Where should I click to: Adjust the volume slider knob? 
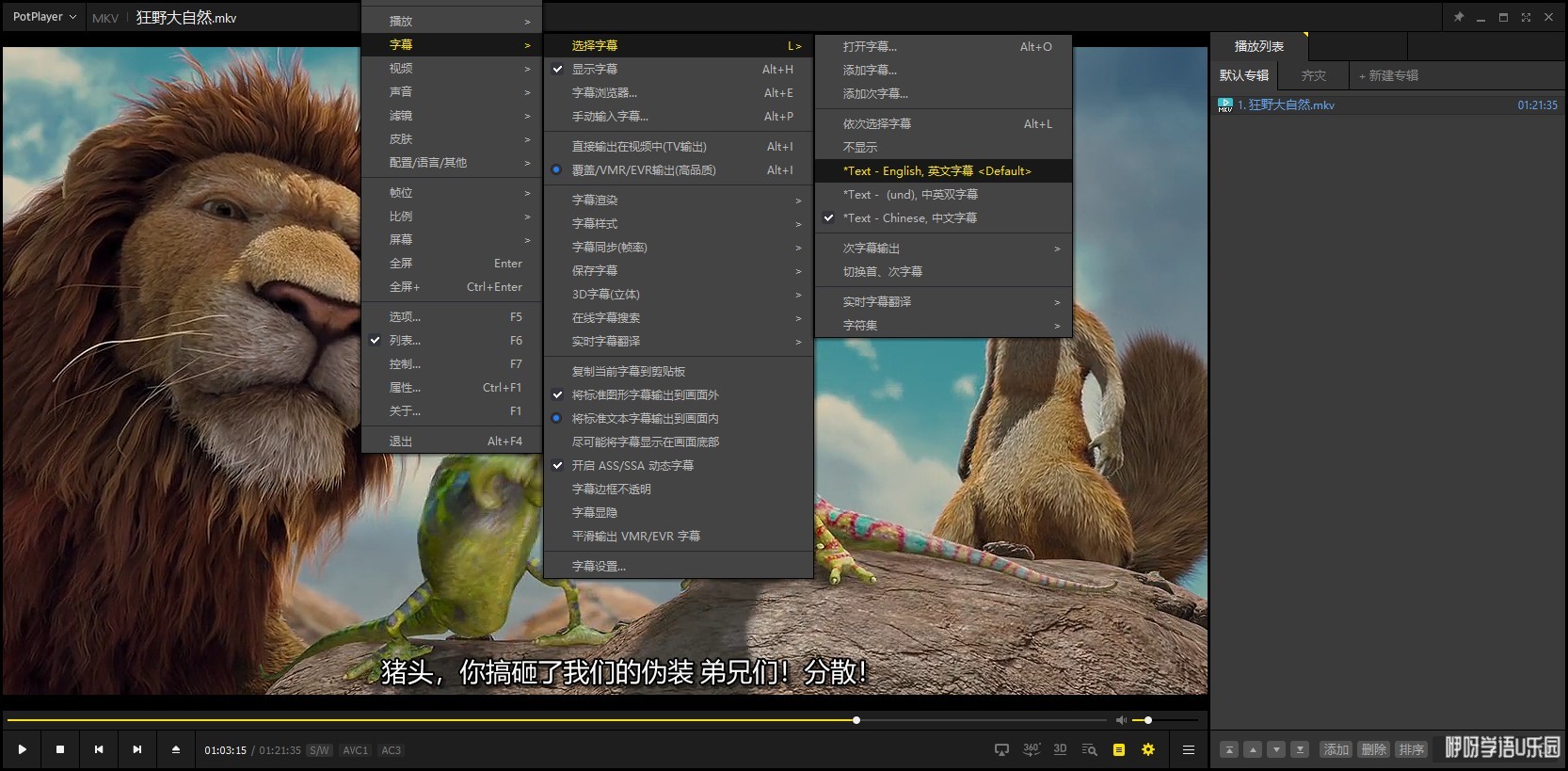[x=1148, y=720]
